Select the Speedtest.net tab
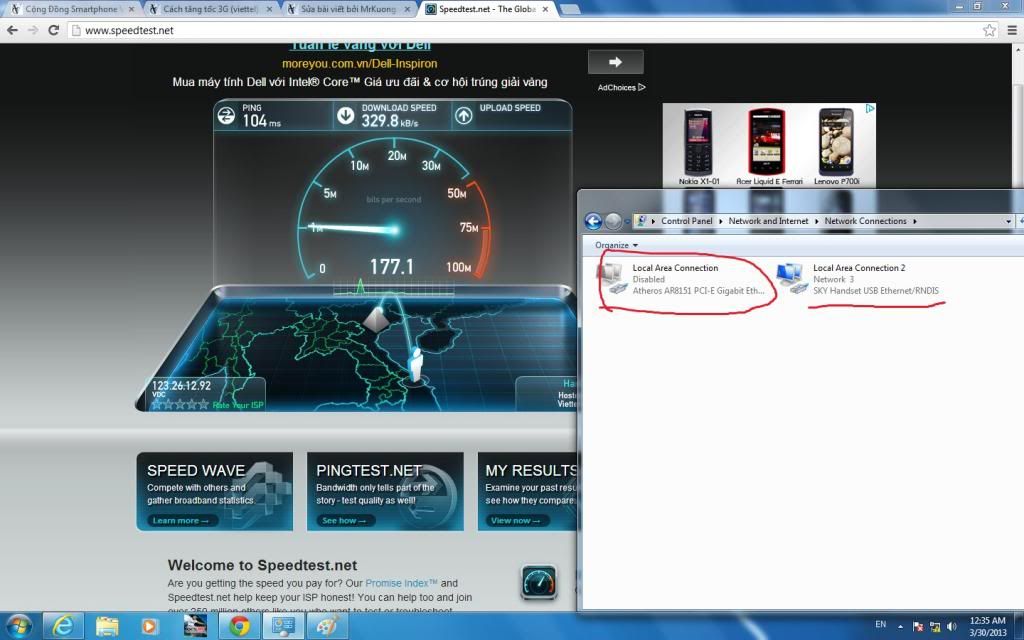The image size is (1024, 640). [486, 9]
